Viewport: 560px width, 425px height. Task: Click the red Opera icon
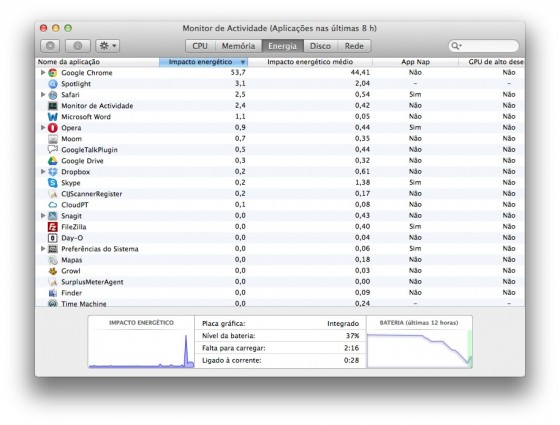[x=52, y=128]
